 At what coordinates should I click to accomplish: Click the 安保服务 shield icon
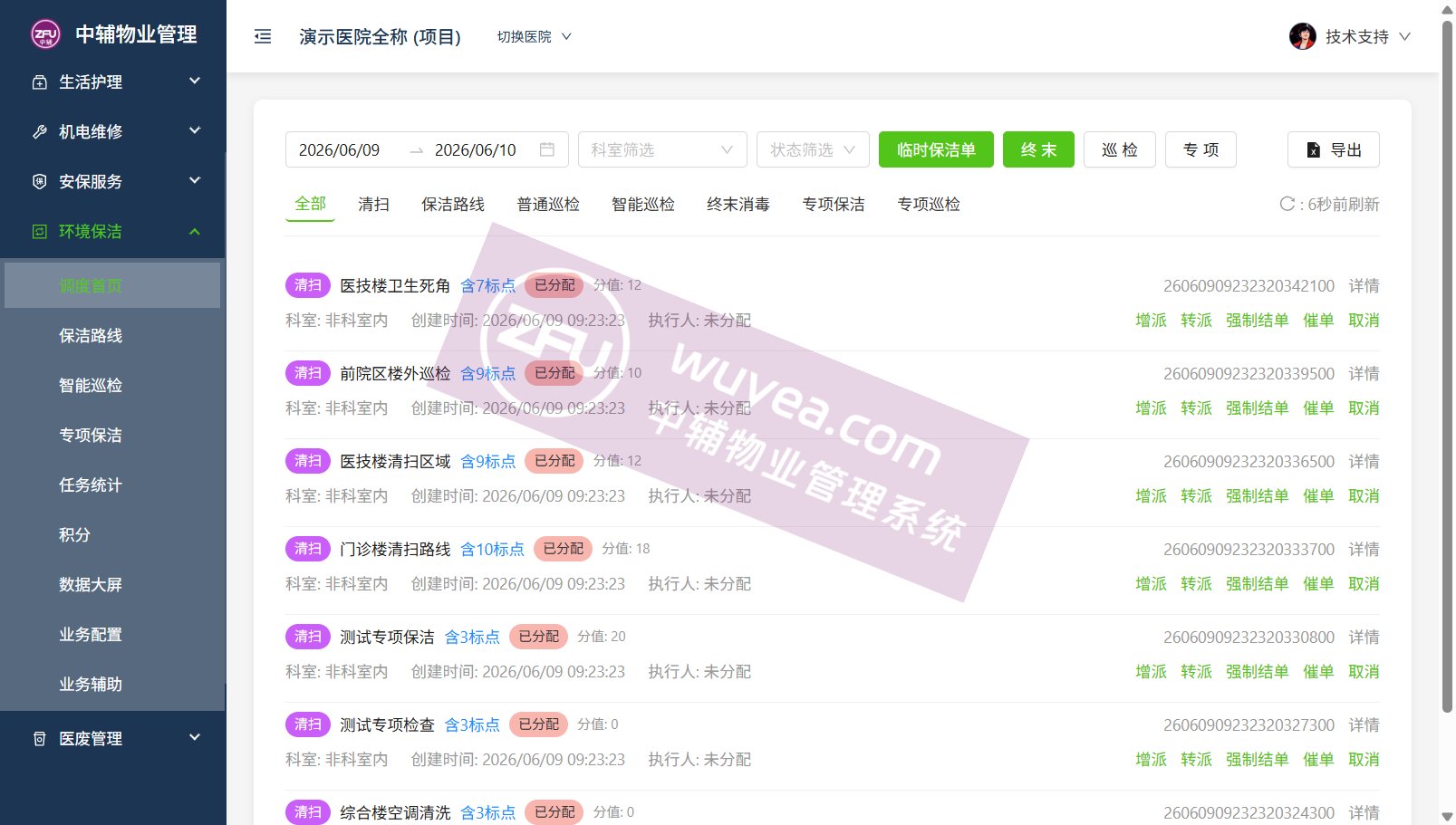tap(39, 182)
